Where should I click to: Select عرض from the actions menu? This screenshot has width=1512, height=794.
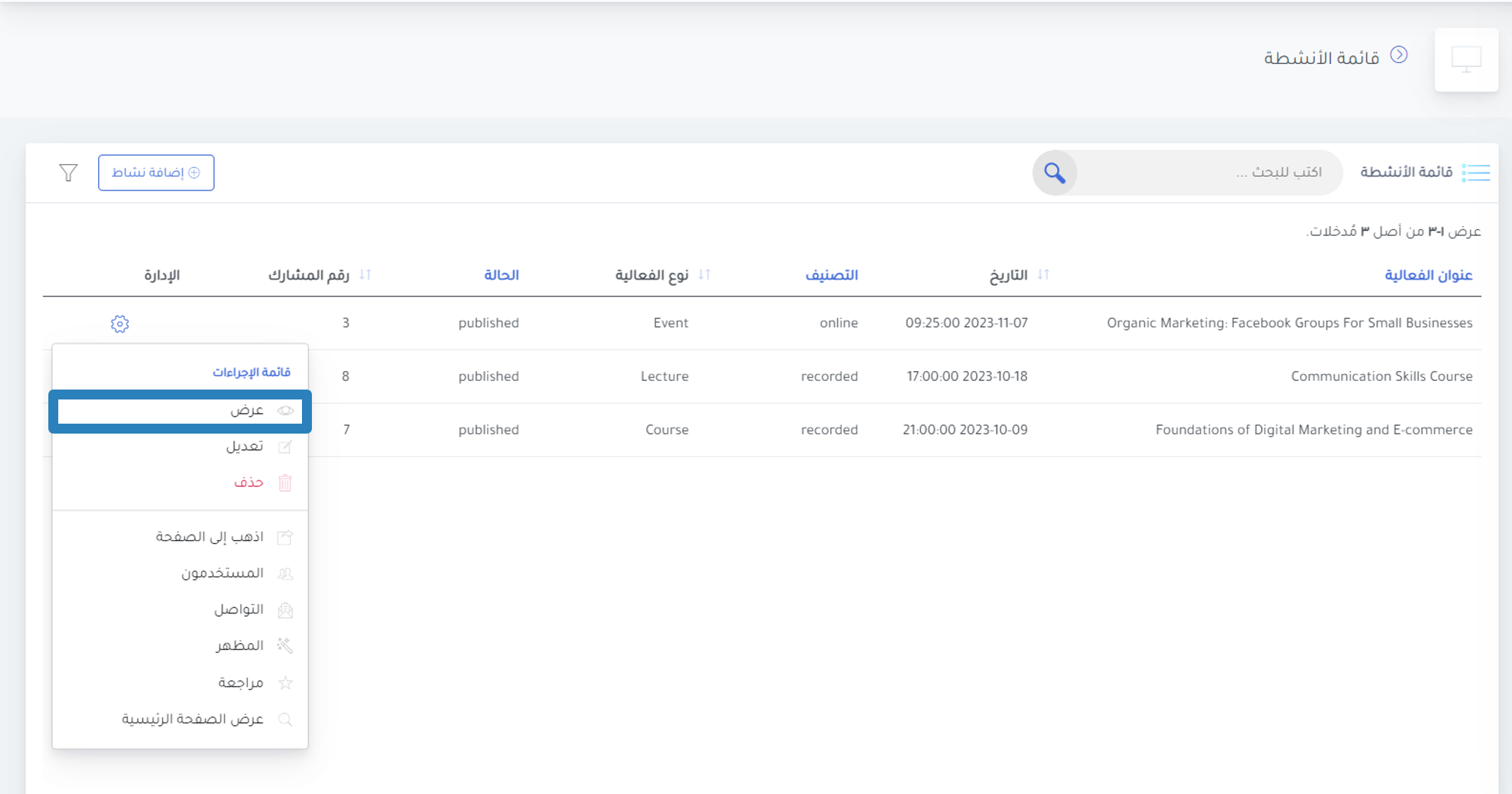pyautogui.click(x=180, y=411)
